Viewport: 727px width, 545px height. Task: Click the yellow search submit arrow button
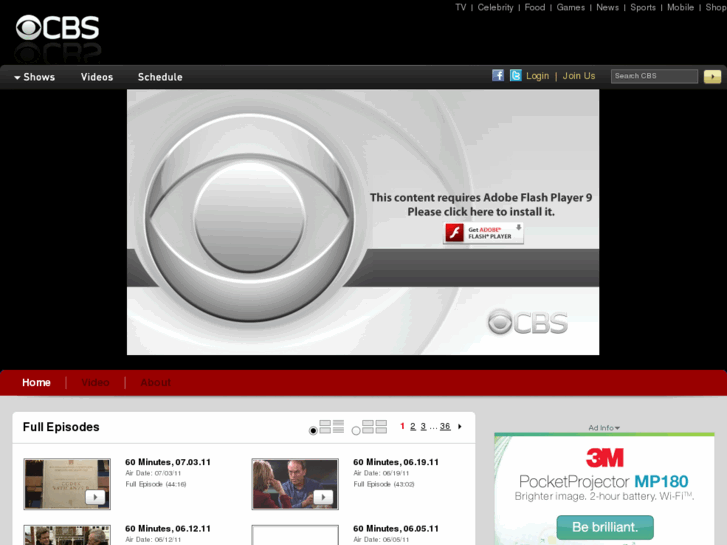(712, 76)
